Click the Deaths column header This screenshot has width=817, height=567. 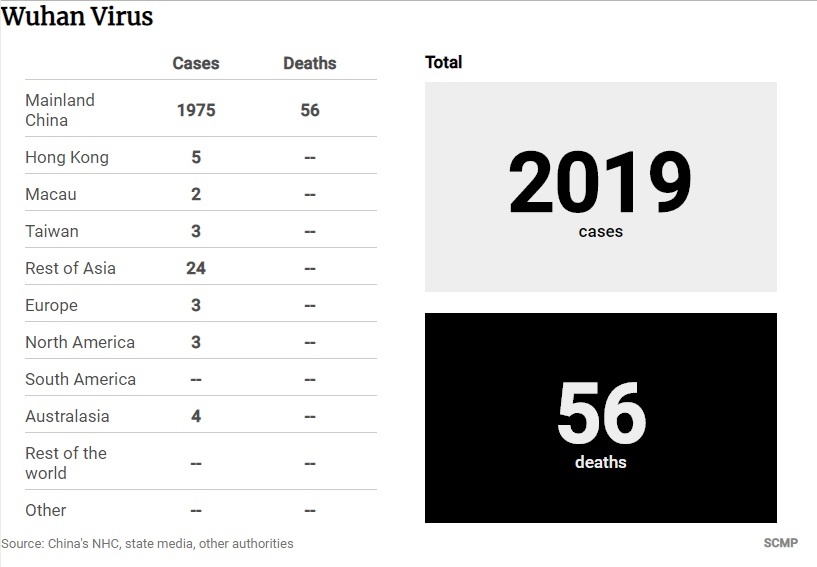coord(310,63)
